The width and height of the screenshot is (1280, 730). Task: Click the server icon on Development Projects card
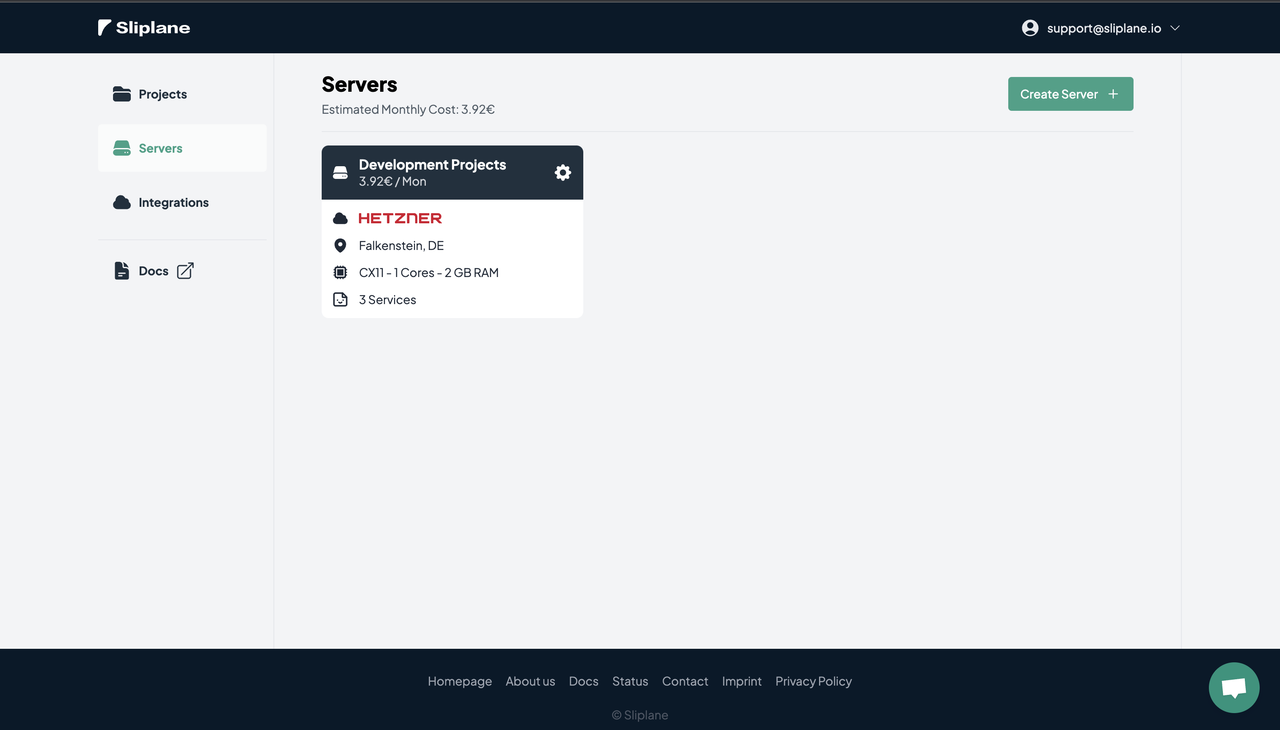coord(340,173)
